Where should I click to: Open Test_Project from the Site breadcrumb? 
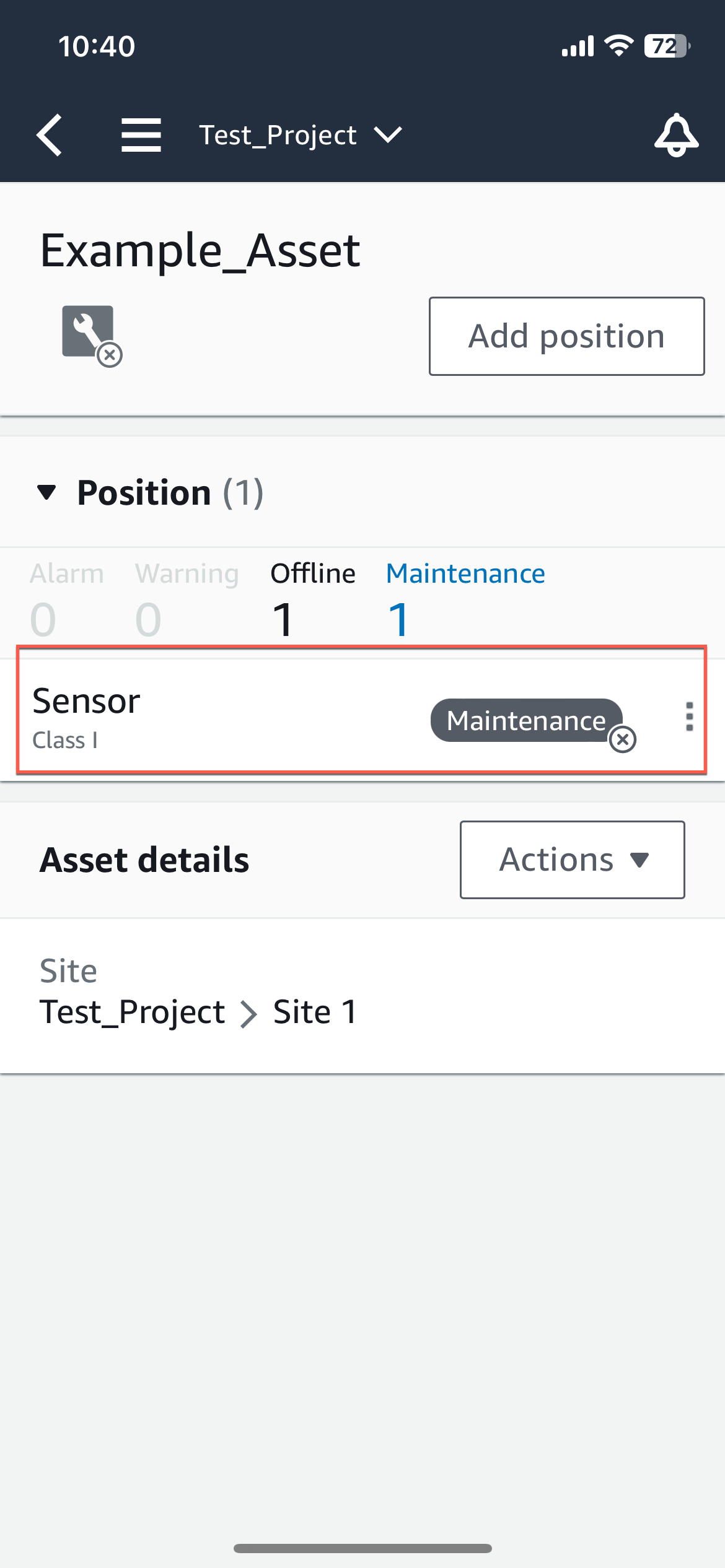tap(132, 1011)
